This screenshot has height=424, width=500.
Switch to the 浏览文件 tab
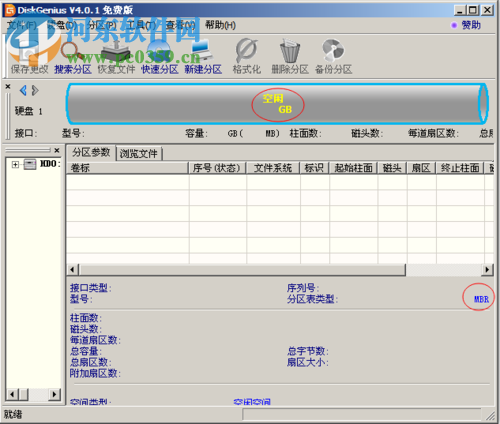[139, 154]
